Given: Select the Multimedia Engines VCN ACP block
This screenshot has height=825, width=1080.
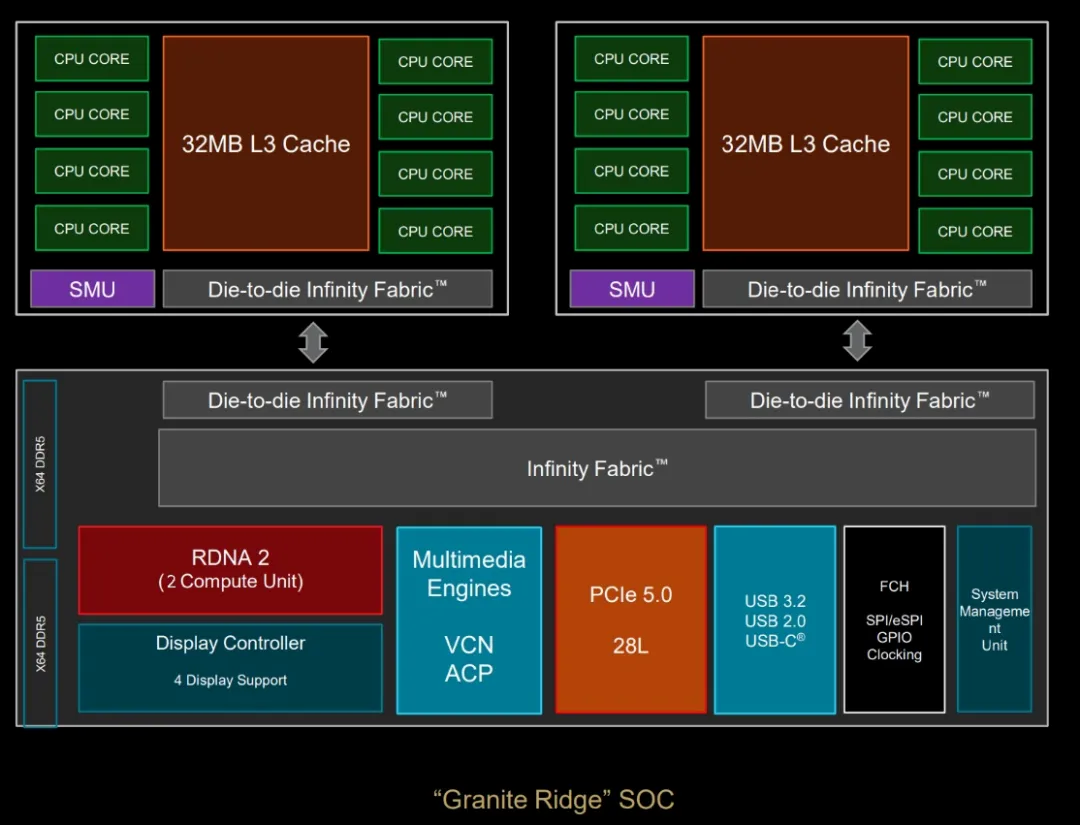Looking at the screenshot, I should click(x=469, y=620).
